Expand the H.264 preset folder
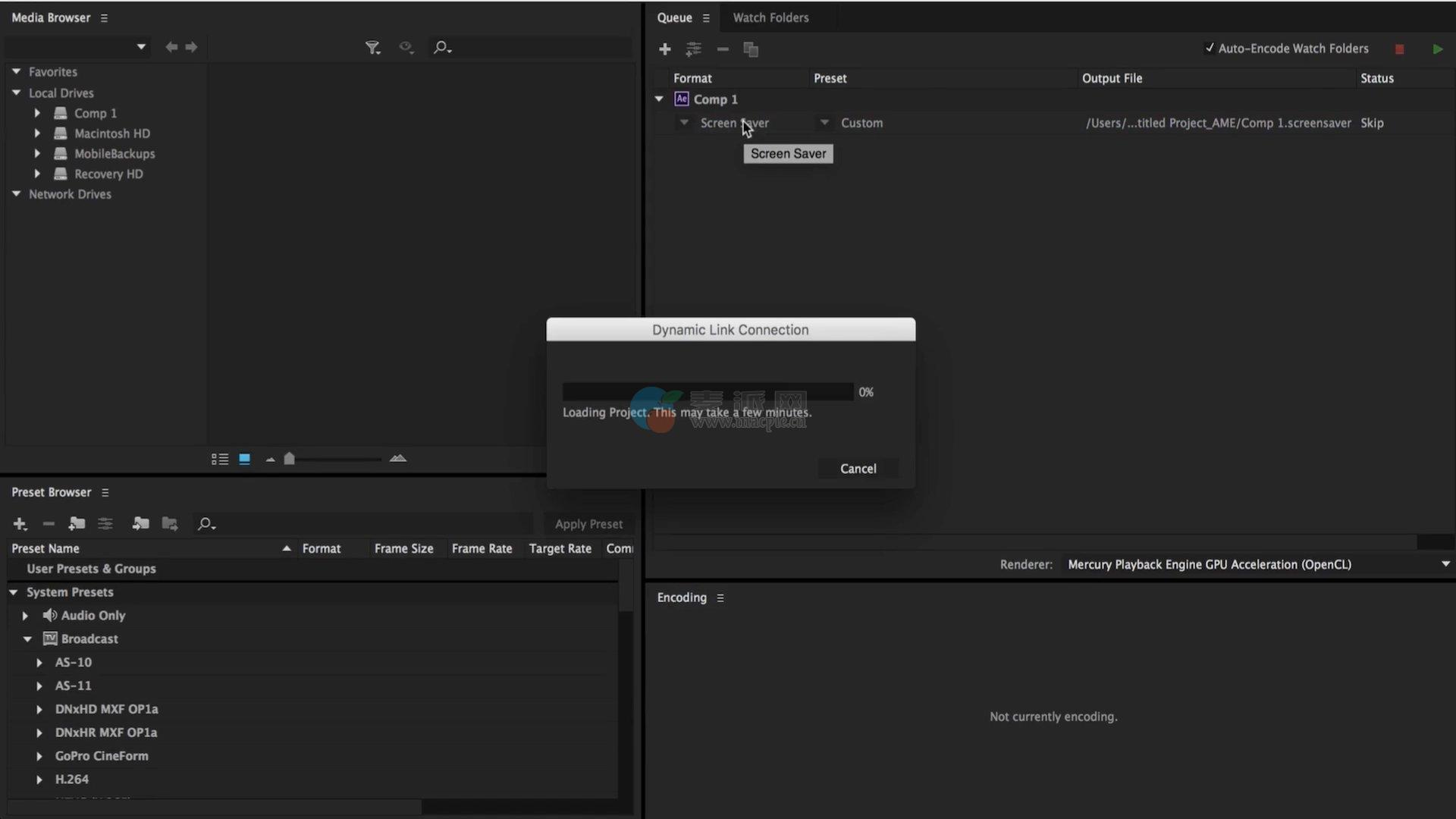 point(39,780)
